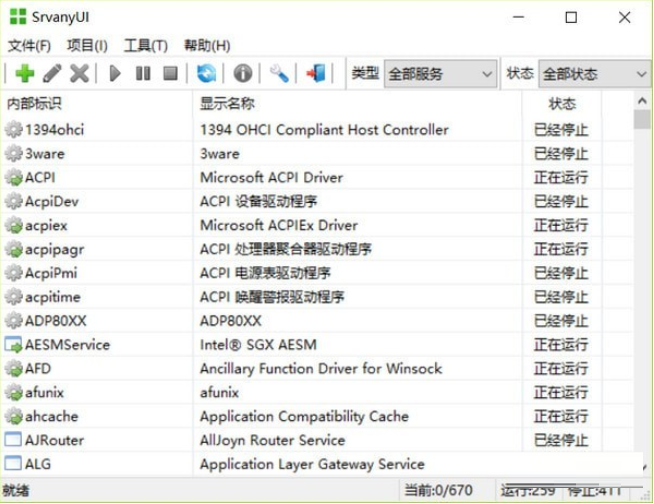The image size is (654, 504).
Task: Select the Intel® SGX AESM entry
Action: point(258,345)
